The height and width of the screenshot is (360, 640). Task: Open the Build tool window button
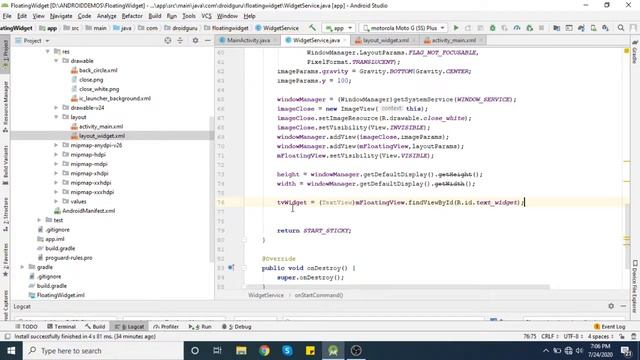(95, 327)
